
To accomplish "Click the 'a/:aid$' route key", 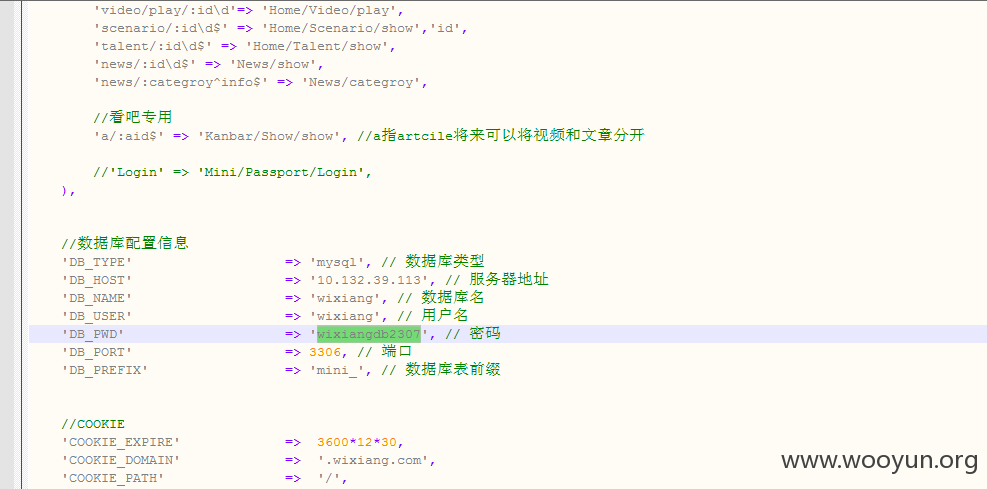I will [x=128, y=135].
